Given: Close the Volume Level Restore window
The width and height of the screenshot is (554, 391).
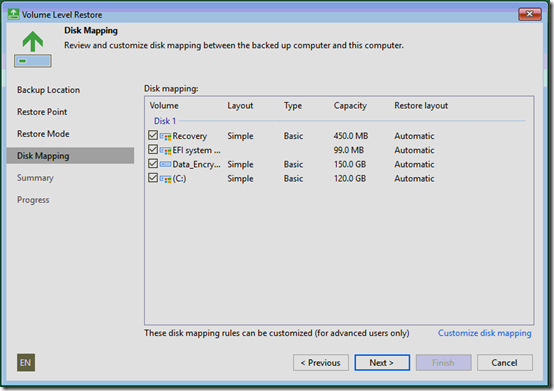Looking at the screenshot, I should click(530, 14).
